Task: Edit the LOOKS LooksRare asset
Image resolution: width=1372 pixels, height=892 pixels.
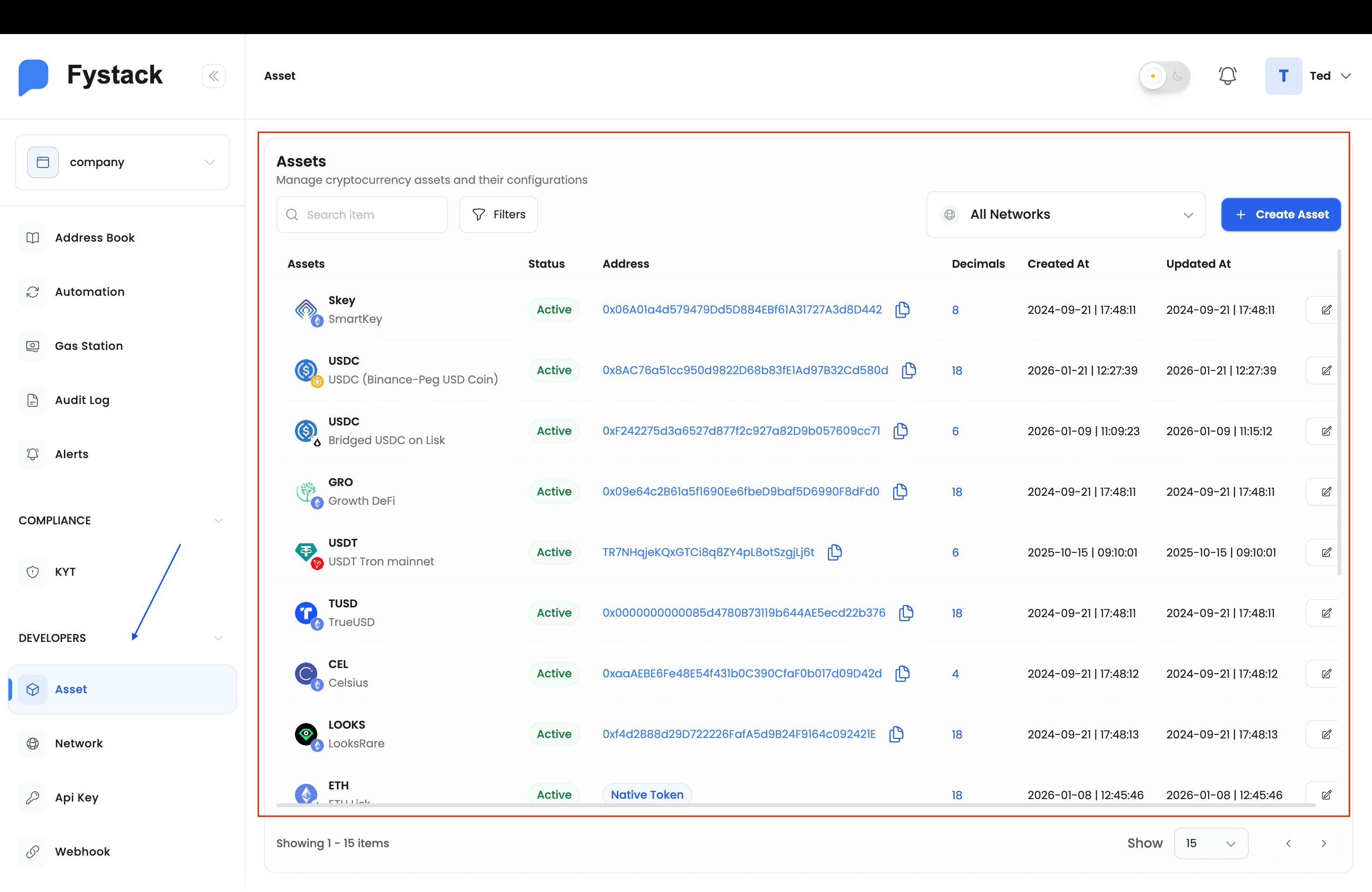Action: [1325, 734]
